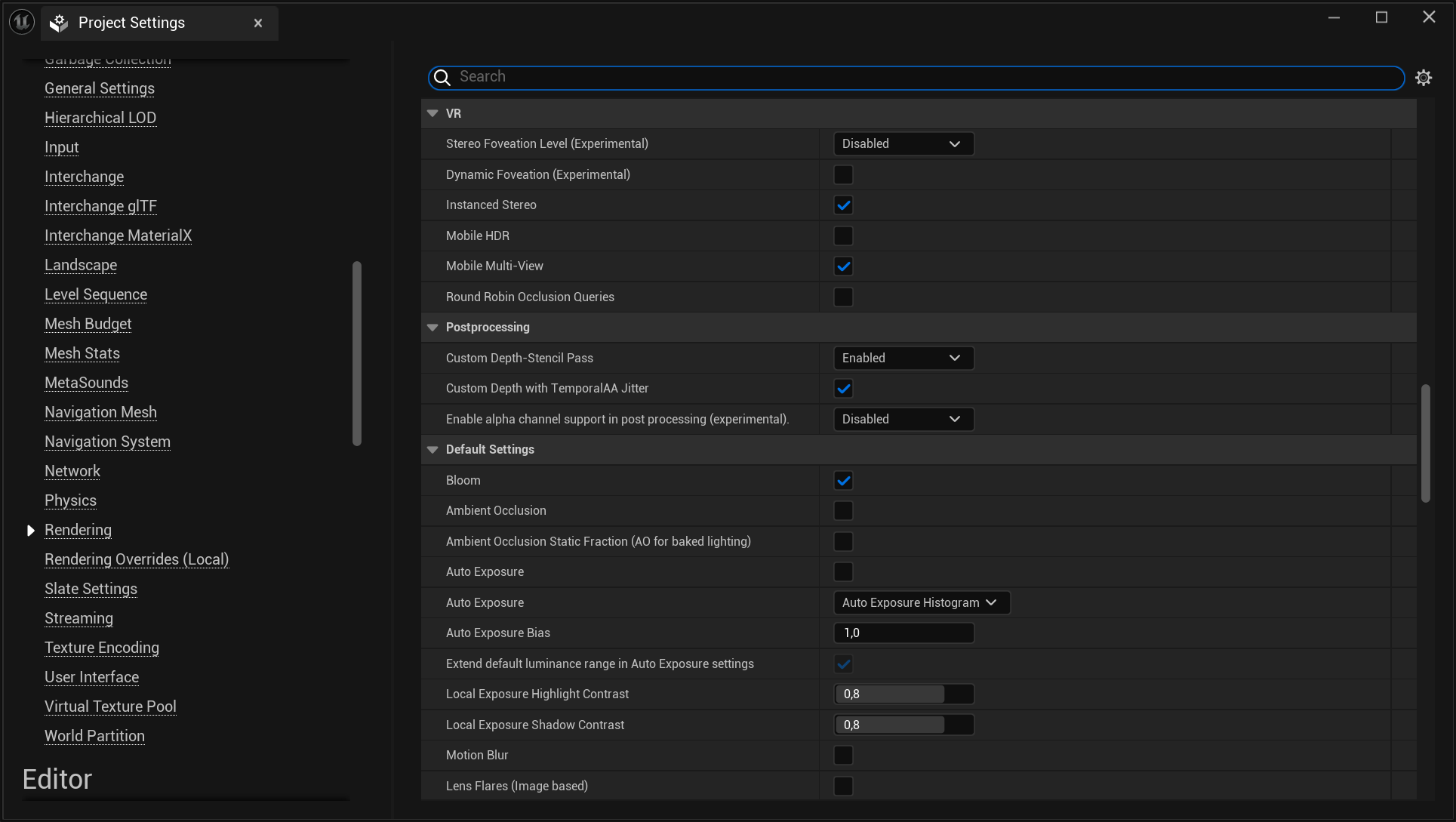Open the Stereo Foveation Level dropdown
The width and height of the screenshot is (1456, 822).
[x=903, y=143]
